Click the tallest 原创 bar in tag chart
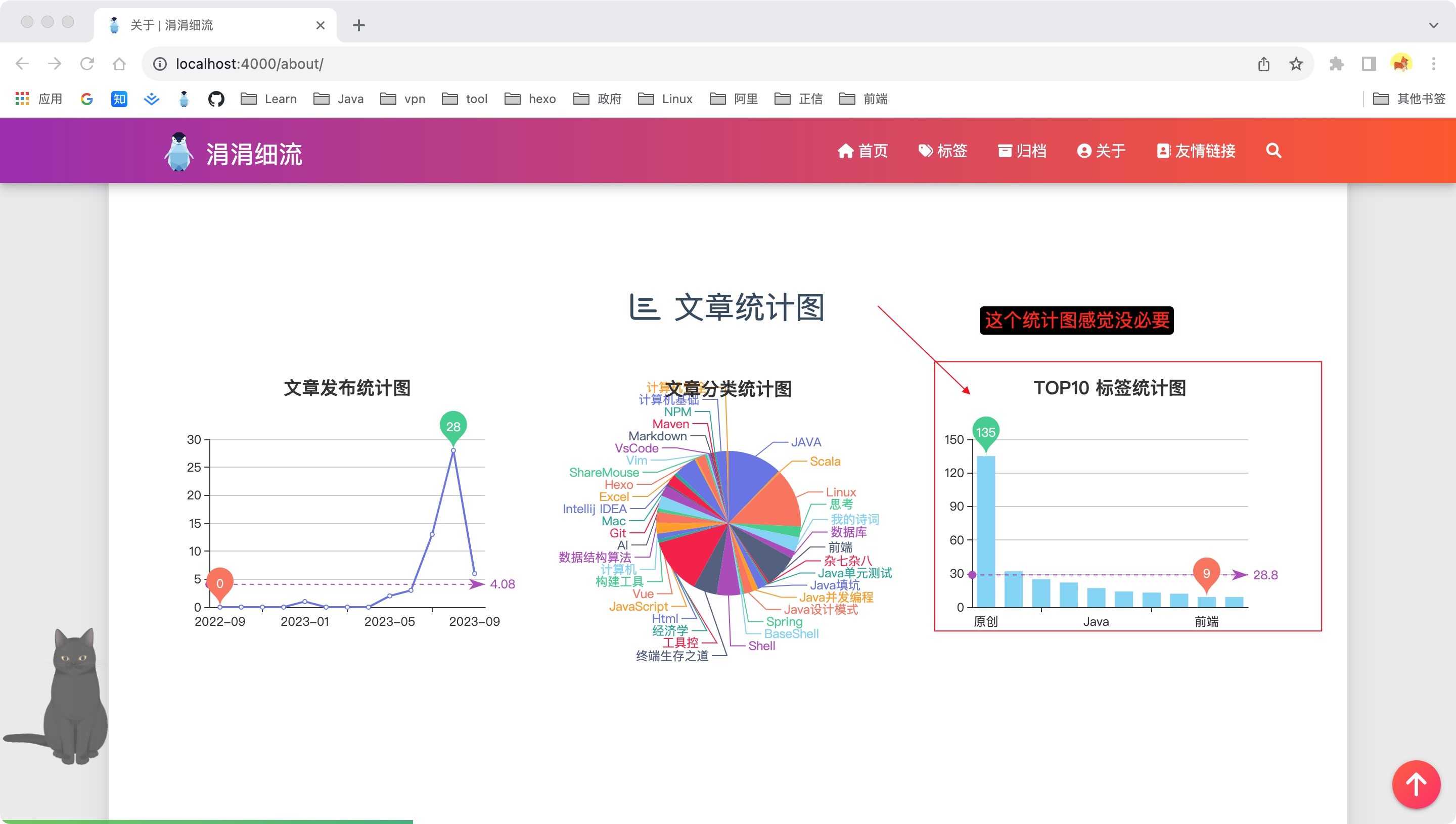1456x824 pixels. point(985,532)
